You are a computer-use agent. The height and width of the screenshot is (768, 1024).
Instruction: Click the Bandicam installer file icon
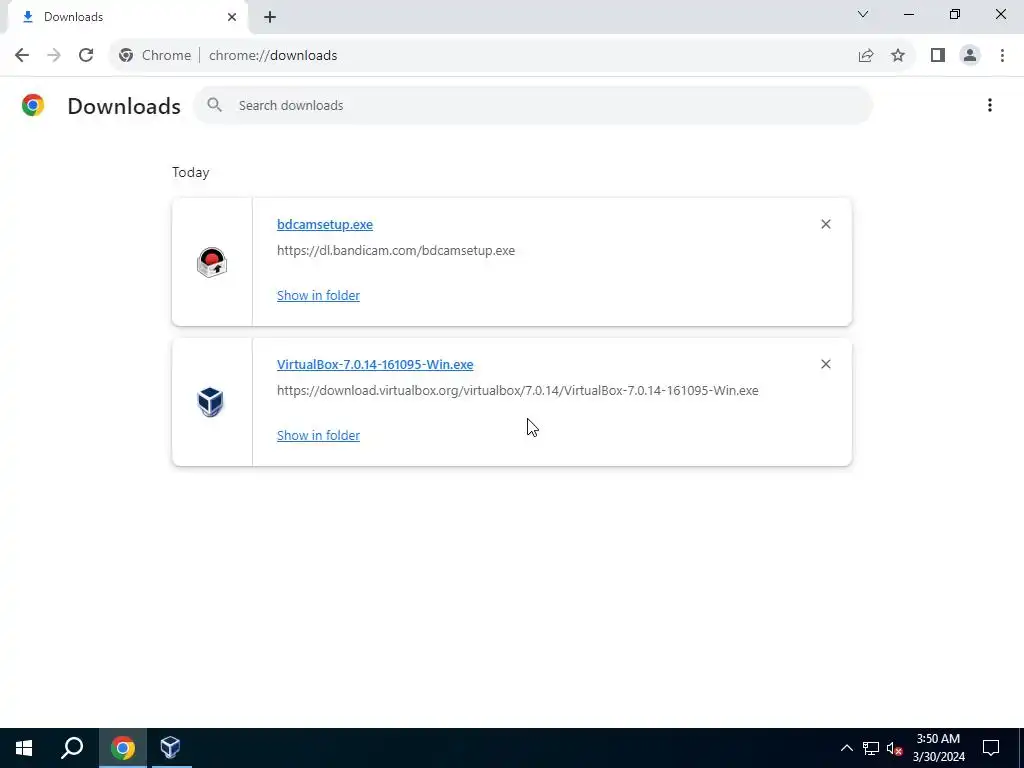[x=212, y=263]
